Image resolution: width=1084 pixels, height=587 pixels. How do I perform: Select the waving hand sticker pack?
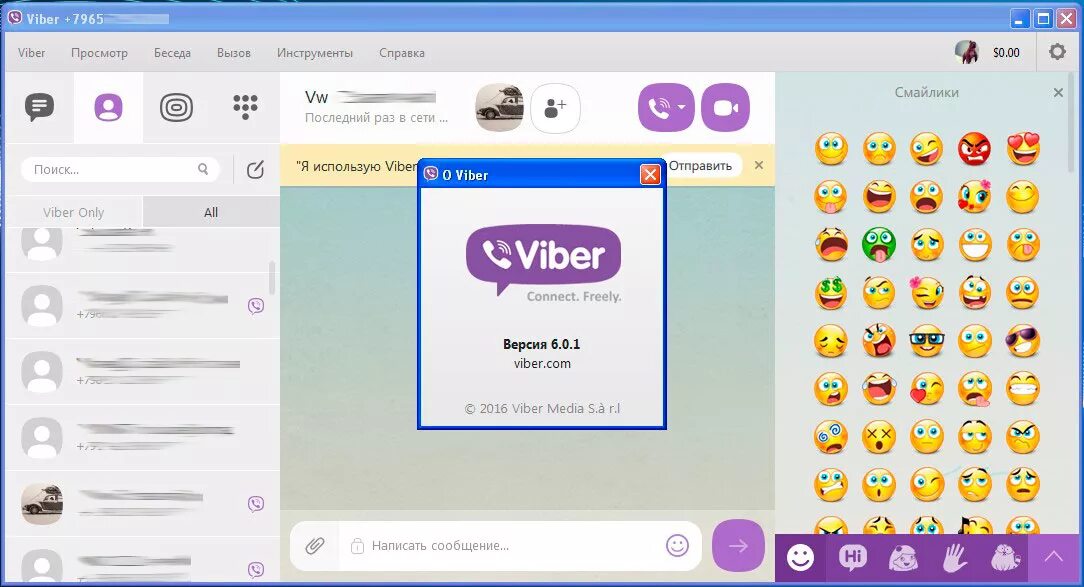[954, 558]
